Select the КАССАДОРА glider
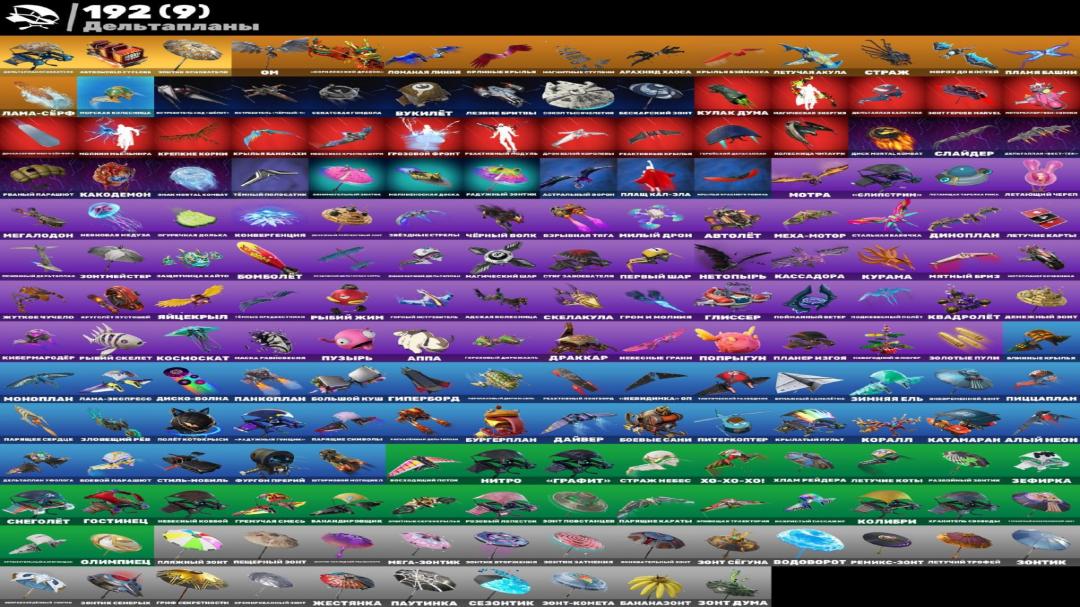The width and height of the screenshot is (1080, 607). tap(810, 260)
